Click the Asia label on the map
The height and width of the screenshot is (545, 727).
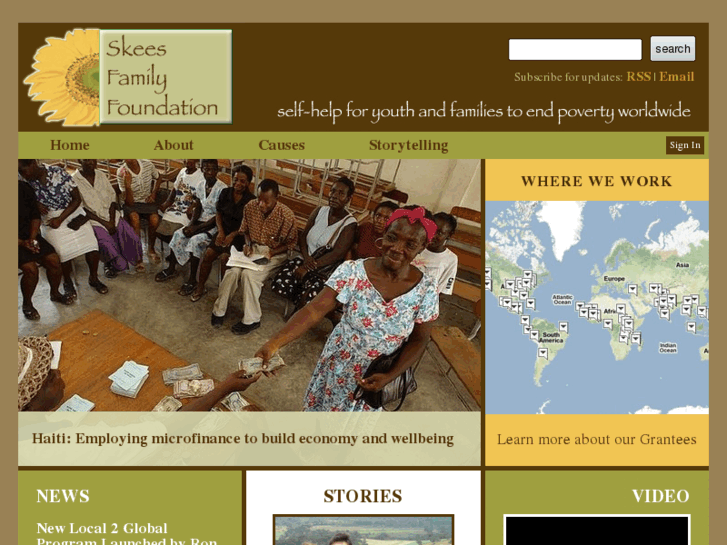[682, 265]
